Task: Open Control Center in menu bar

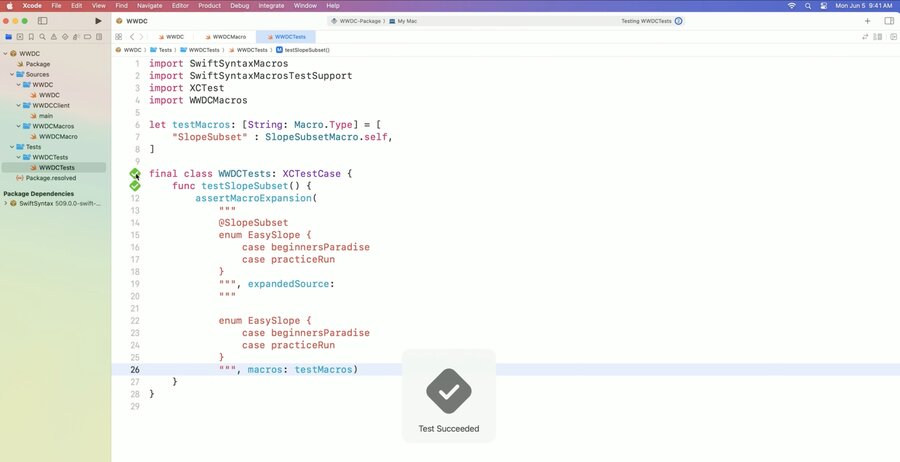Action: point(824,6)
